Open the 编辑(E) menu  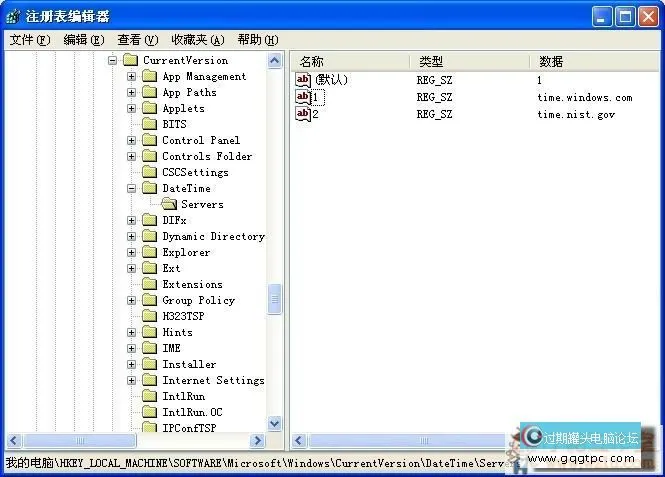[x=84, y=40]
